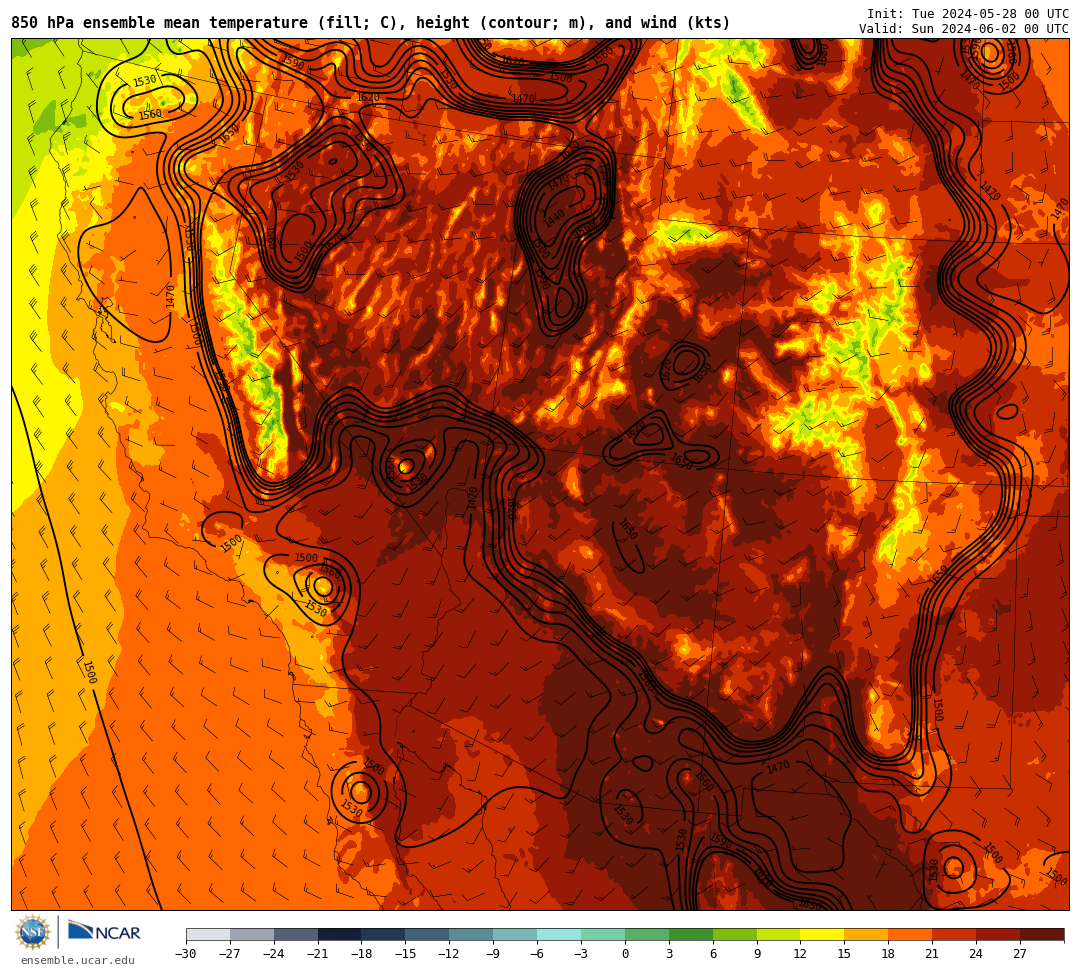Open the ensemble.ucar.edu link text
The image size is (1080, 973).
pos(78,960)
